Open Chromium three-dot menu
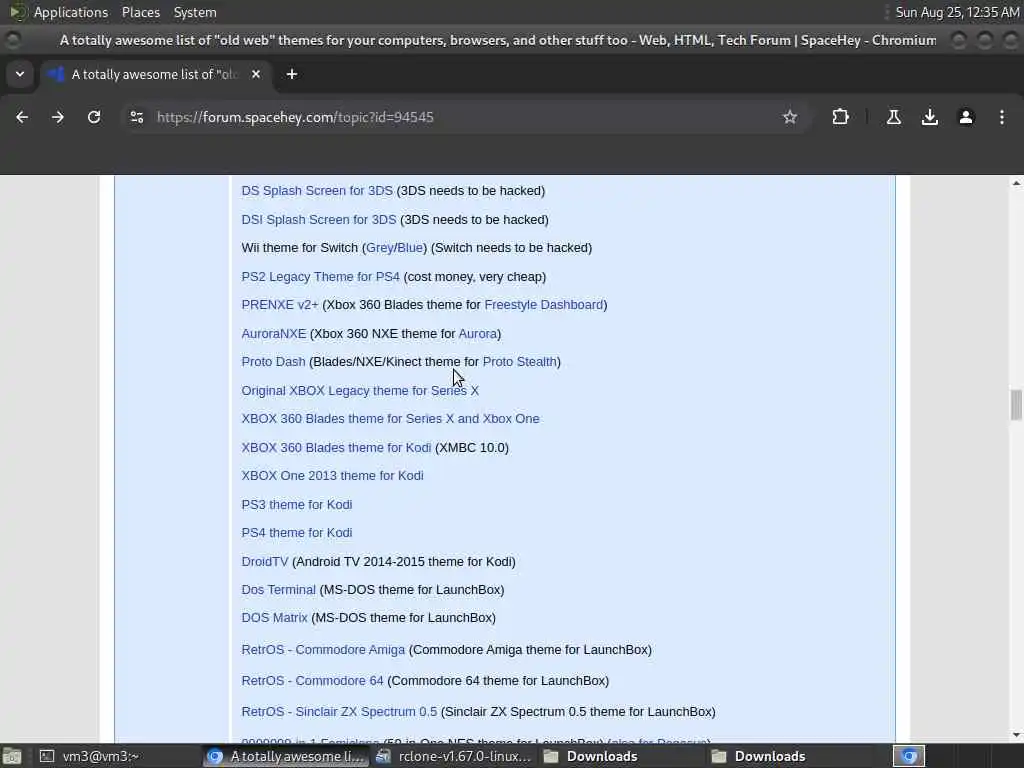1024x768 pixels. (1002, 118)
